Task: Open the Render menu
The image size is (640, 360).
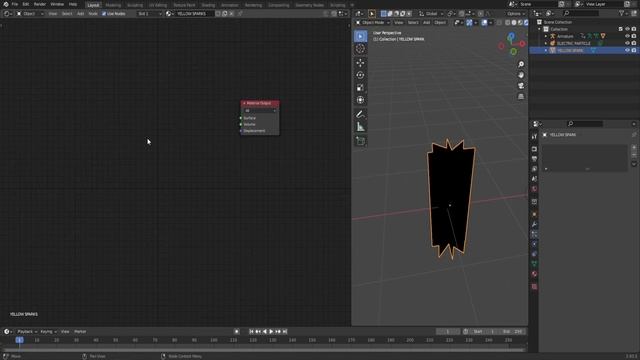Action: tap(40, 4)
